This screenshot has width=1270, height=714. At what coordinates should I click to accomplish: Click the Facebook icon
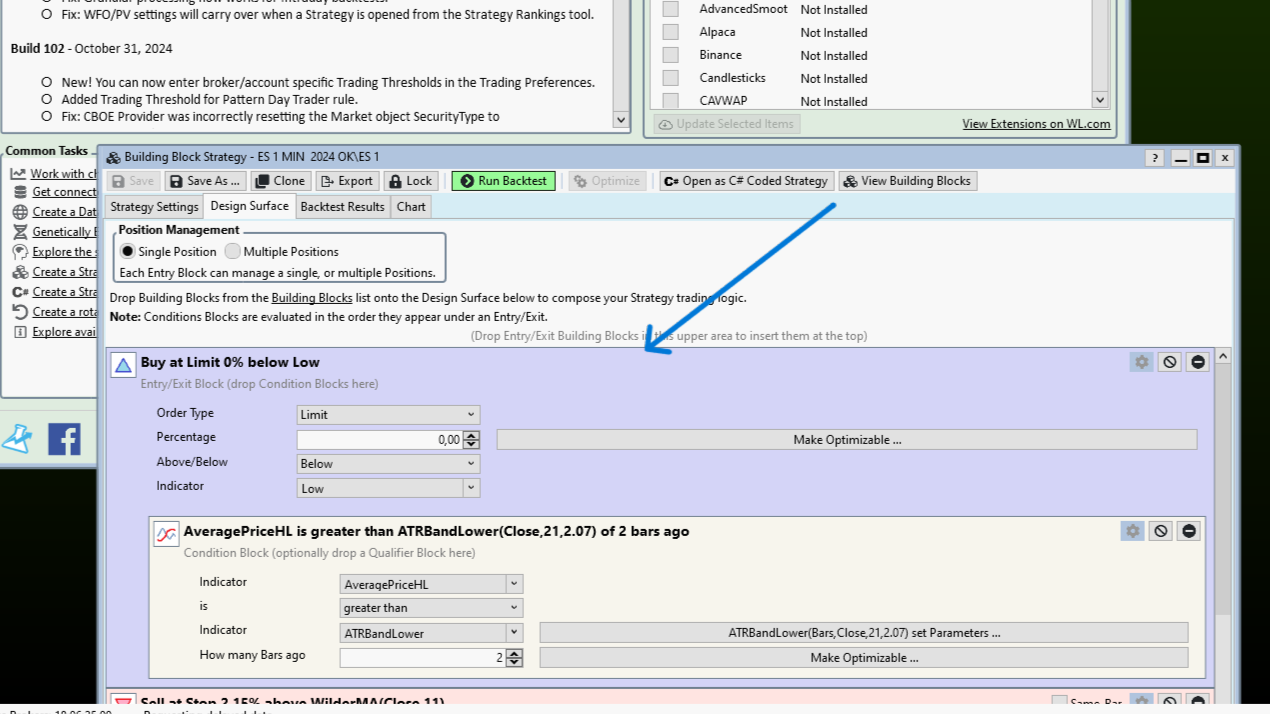(64, 439)
